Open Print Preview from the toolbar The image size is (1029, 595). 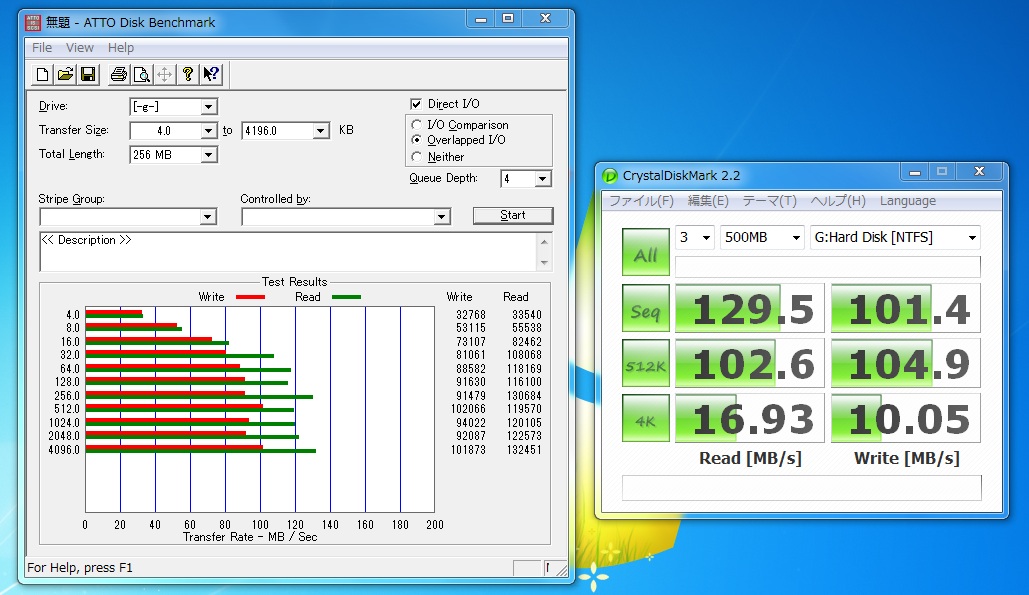point(142,74)
